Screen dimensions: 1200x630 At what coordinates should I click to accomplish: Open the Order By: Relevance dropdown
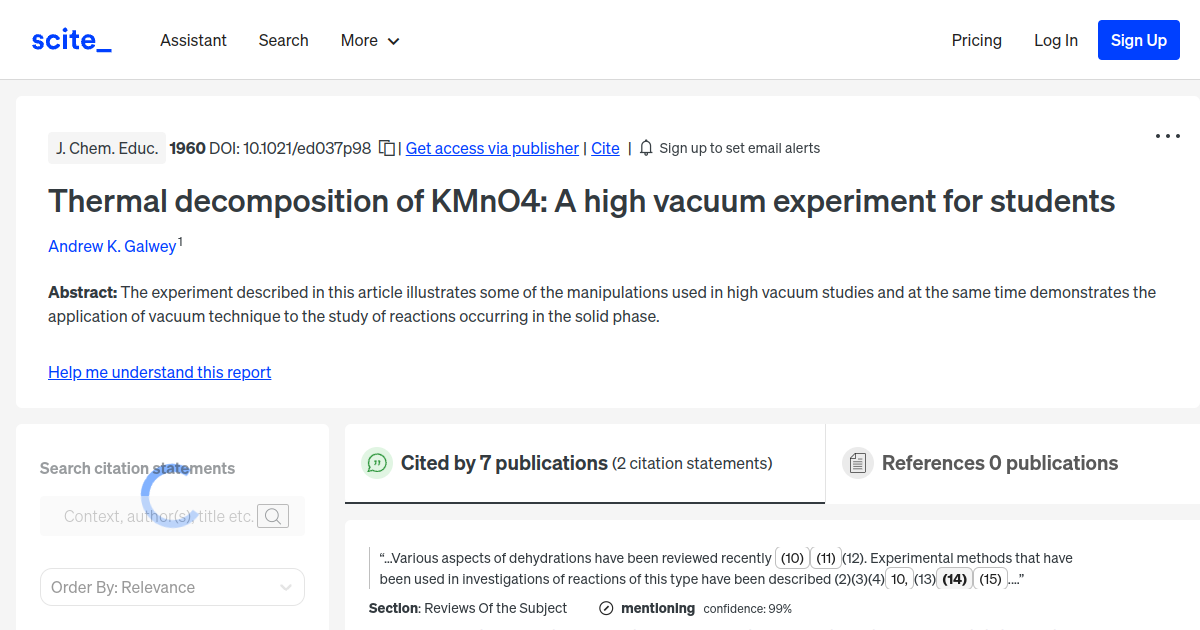(171, 587)
